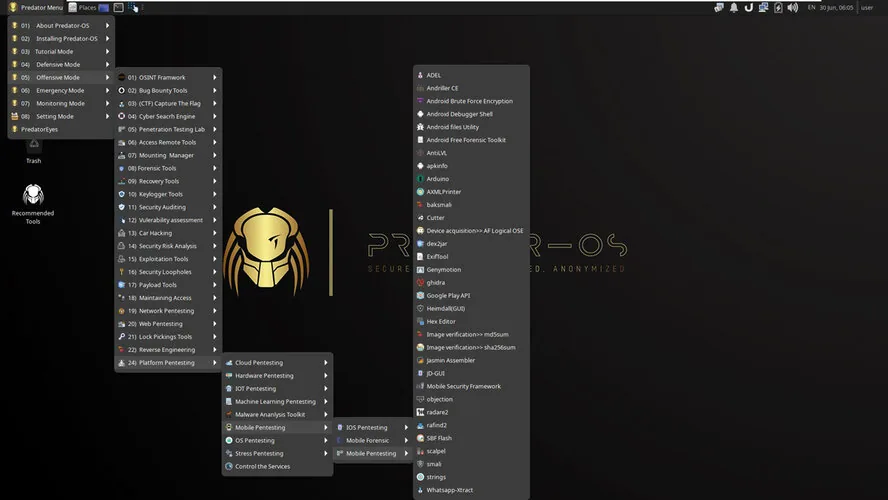Click the battery power tray icon
Viewport: 888px width, 500px height.
778,7
